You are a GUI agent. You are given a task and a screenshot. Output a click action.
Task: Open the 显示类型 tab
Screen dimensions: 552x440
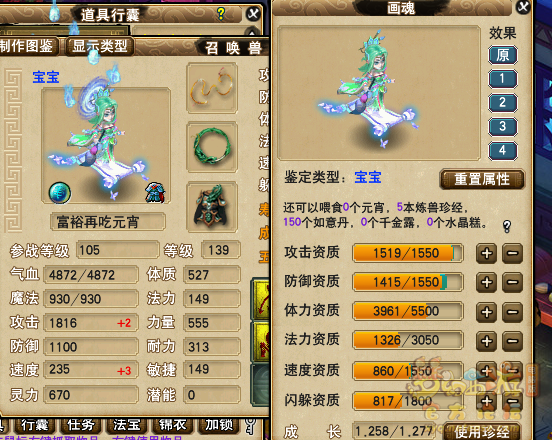point(100,46)
